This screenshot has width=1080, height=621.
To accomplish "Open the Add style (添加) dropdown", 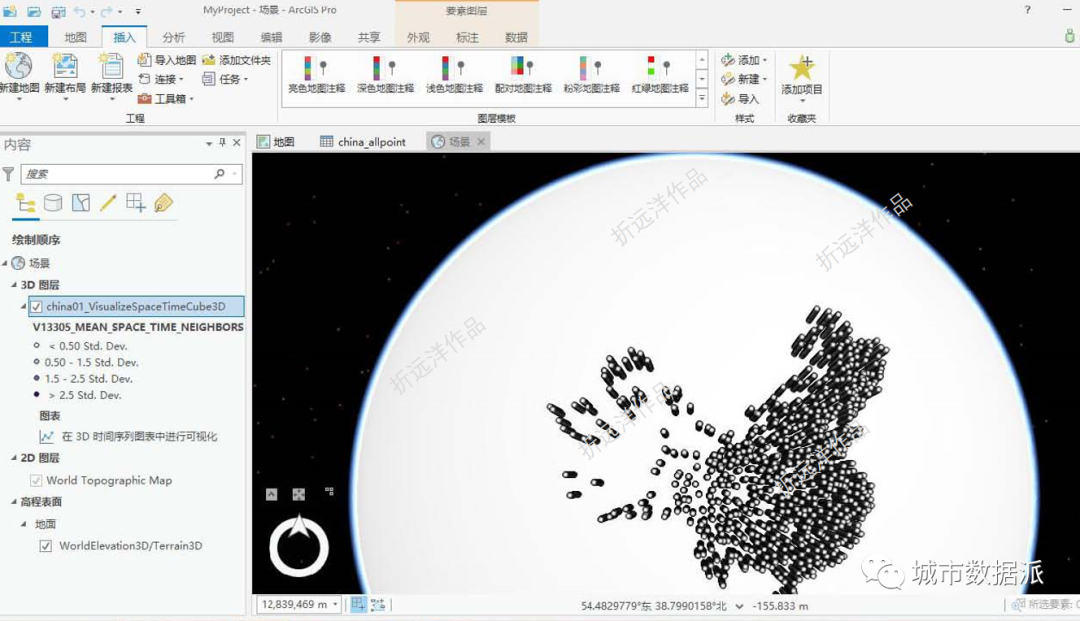I will [744, 60].
